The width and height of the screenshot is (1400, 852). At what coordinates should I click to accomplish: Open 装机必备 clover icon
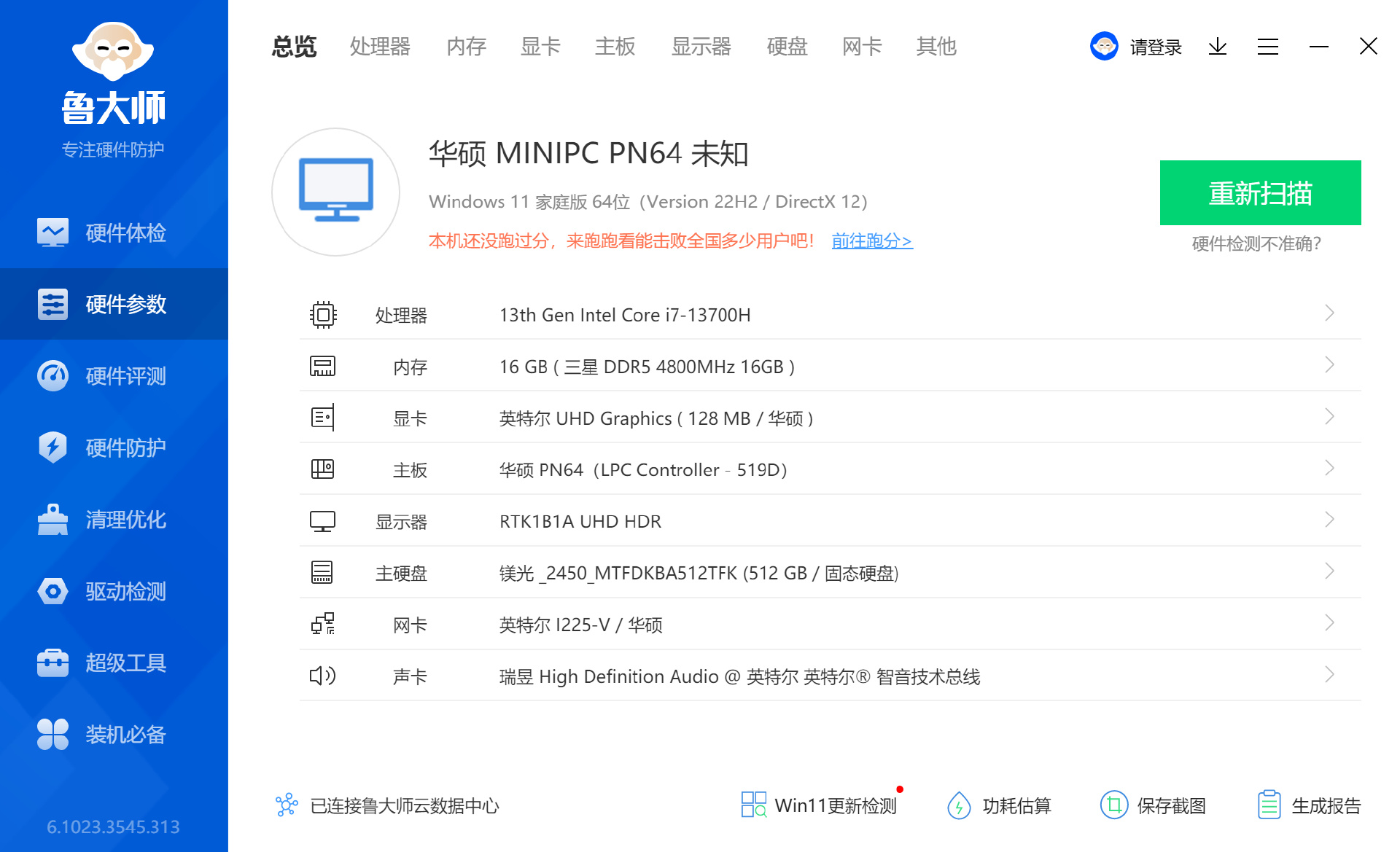point(52,734)
